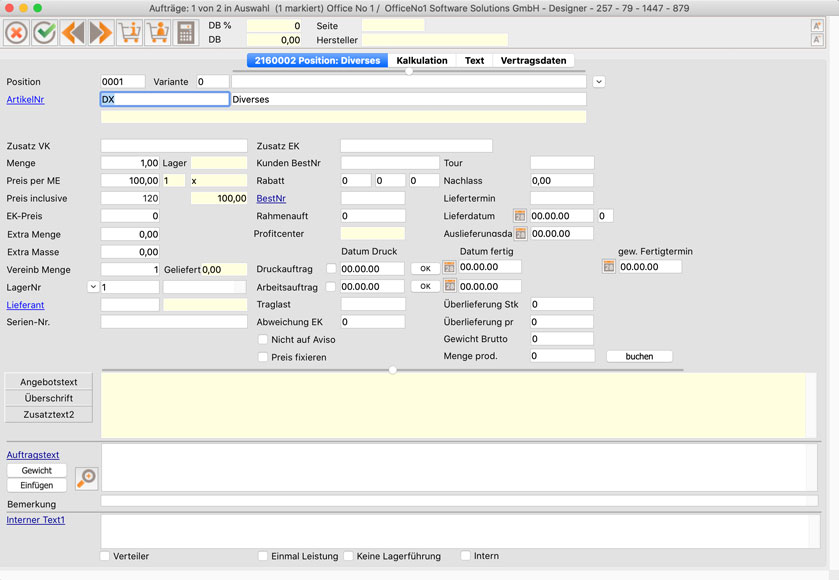
Task: Click the buchen button
Action: click(639, 356)
